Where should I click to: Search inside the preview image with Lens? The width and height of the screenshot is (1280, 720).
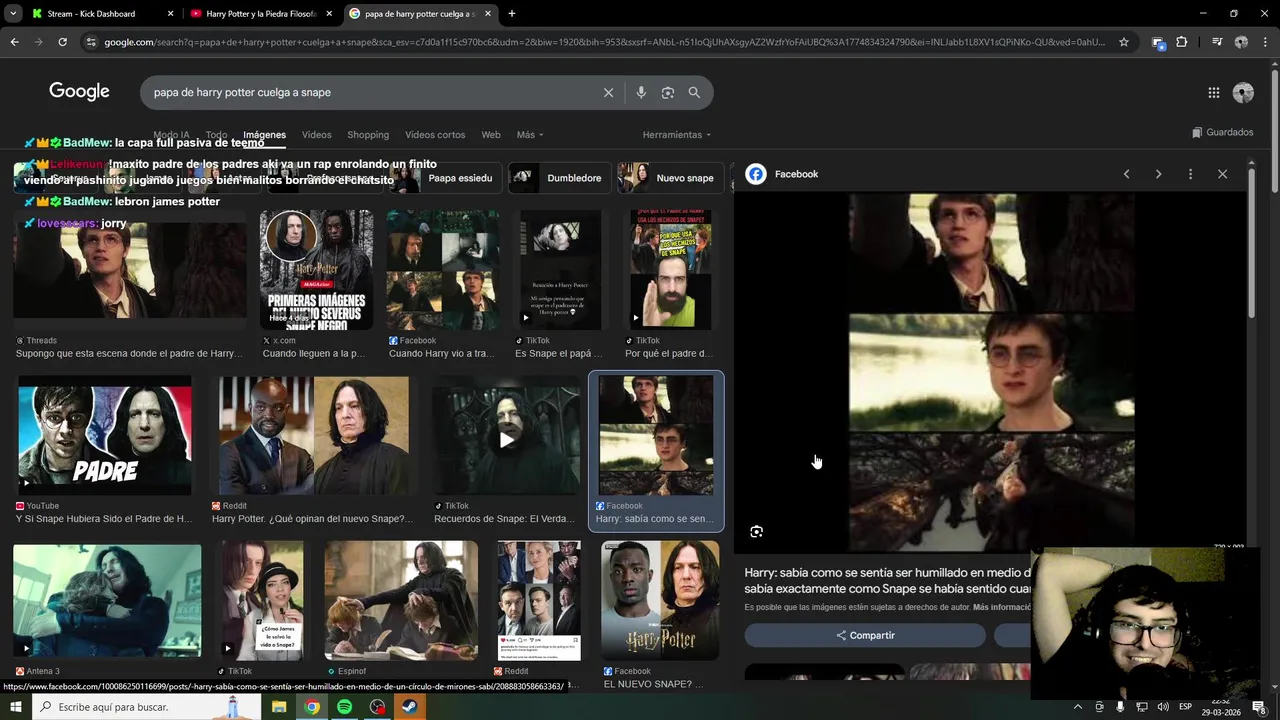[757, 531]
